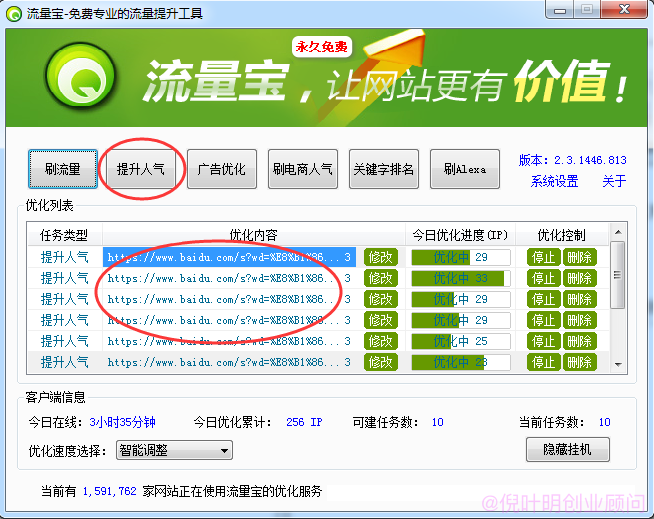The image size is (654, 519).
Task: Click 删除 in the third task row
Action: click(580, 299)
